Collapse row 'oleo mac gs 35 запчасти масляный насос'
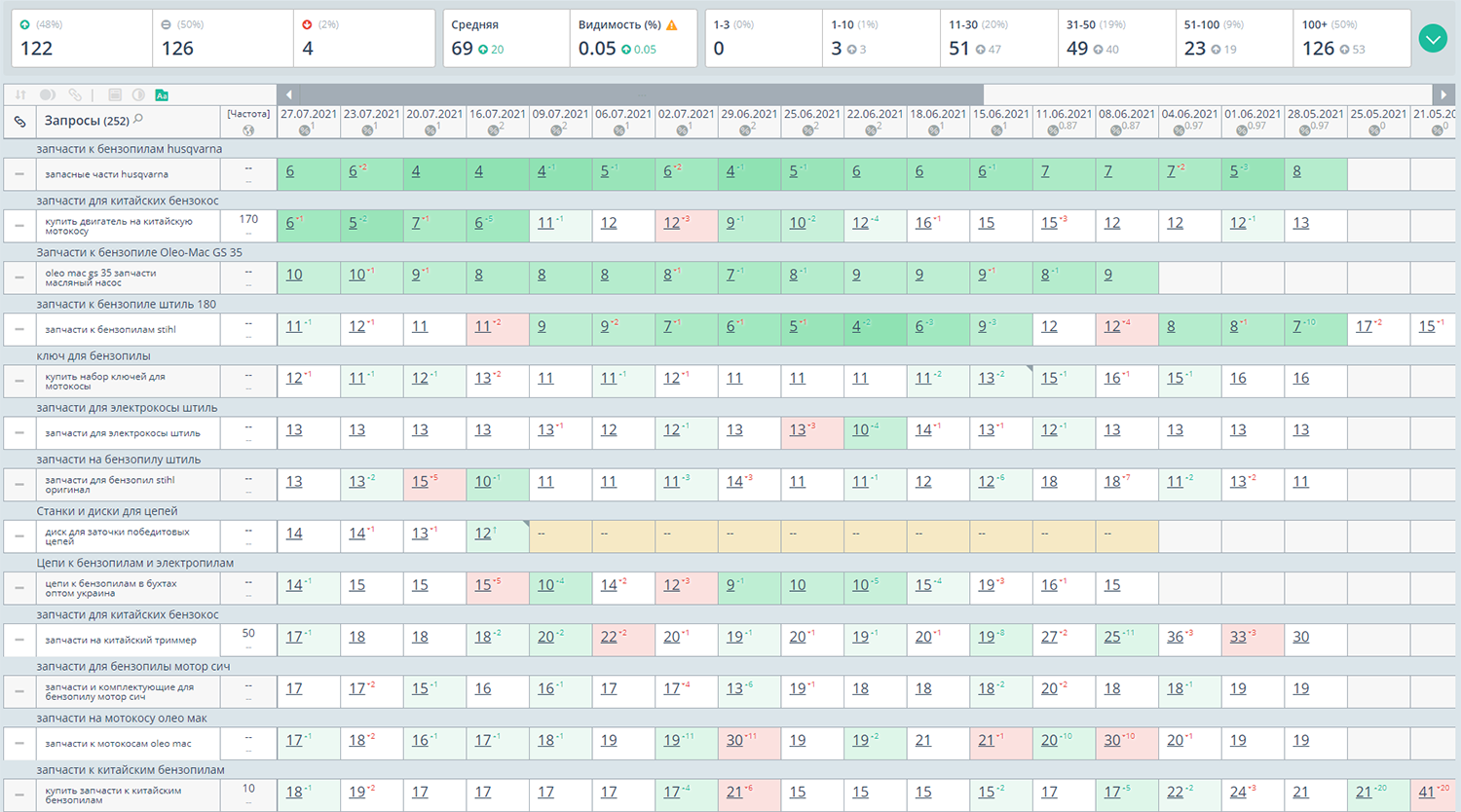The height and width of the screenshot is (812, 1461). tap(19, 277)
